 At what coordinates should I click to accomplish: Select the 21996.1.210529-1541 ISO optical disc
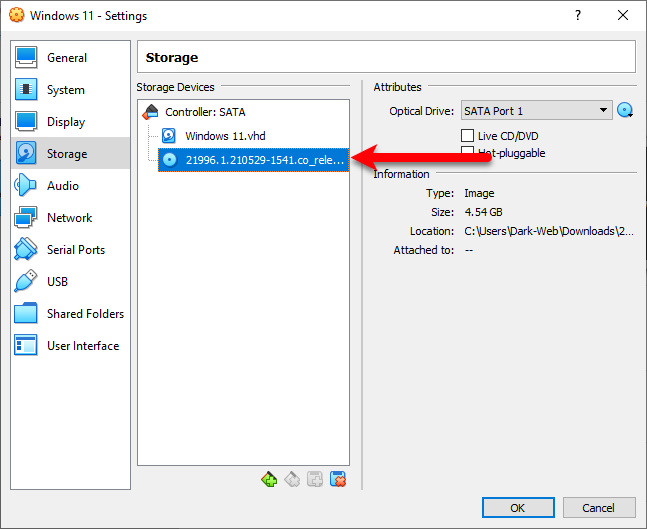(253, 160)
